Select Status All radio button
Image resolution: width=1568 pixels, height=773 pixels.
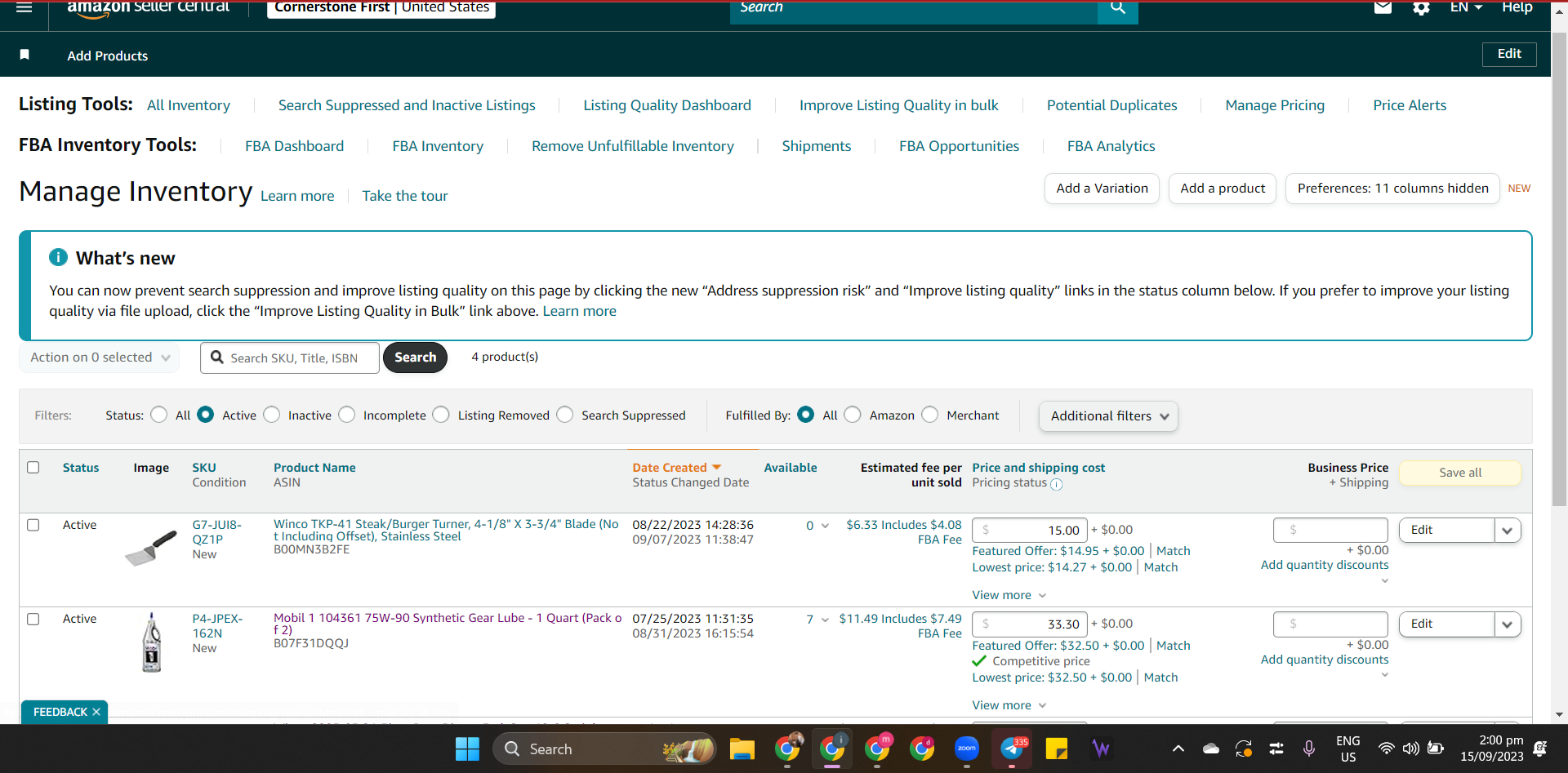pos(159,415)
